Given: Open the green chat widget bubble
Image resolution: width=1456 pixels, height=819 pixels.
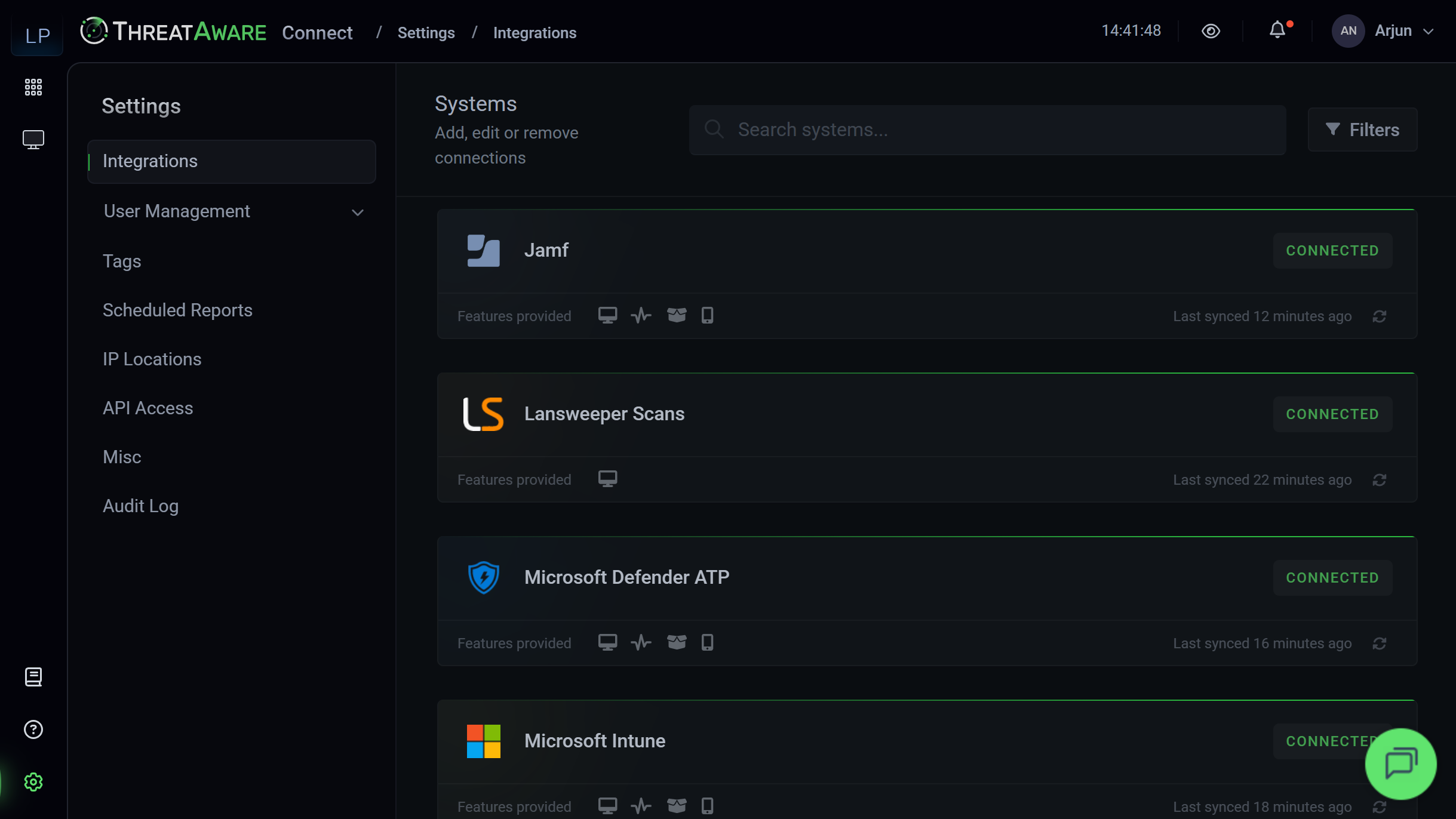Looking at the screenshot, I should coord(1400,763).
